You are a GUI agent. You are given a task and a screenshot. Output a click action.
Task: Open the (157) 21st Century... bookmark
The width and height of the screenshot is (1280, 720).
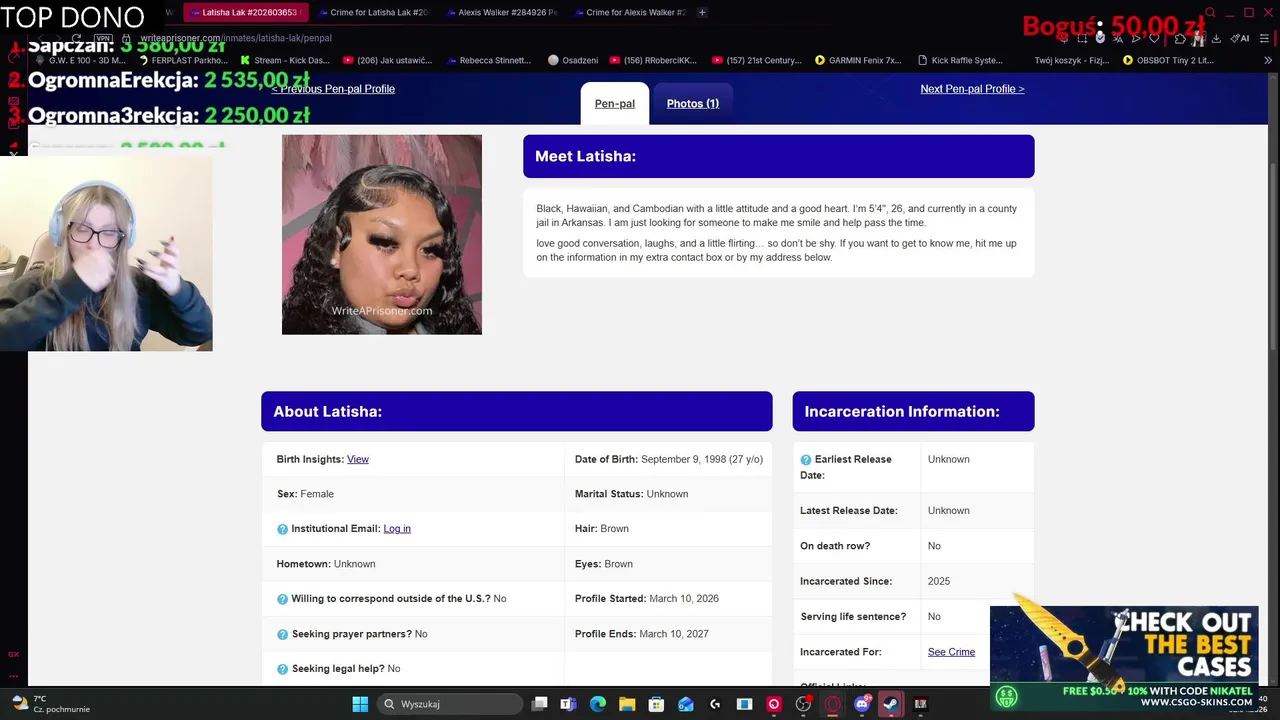757,60
